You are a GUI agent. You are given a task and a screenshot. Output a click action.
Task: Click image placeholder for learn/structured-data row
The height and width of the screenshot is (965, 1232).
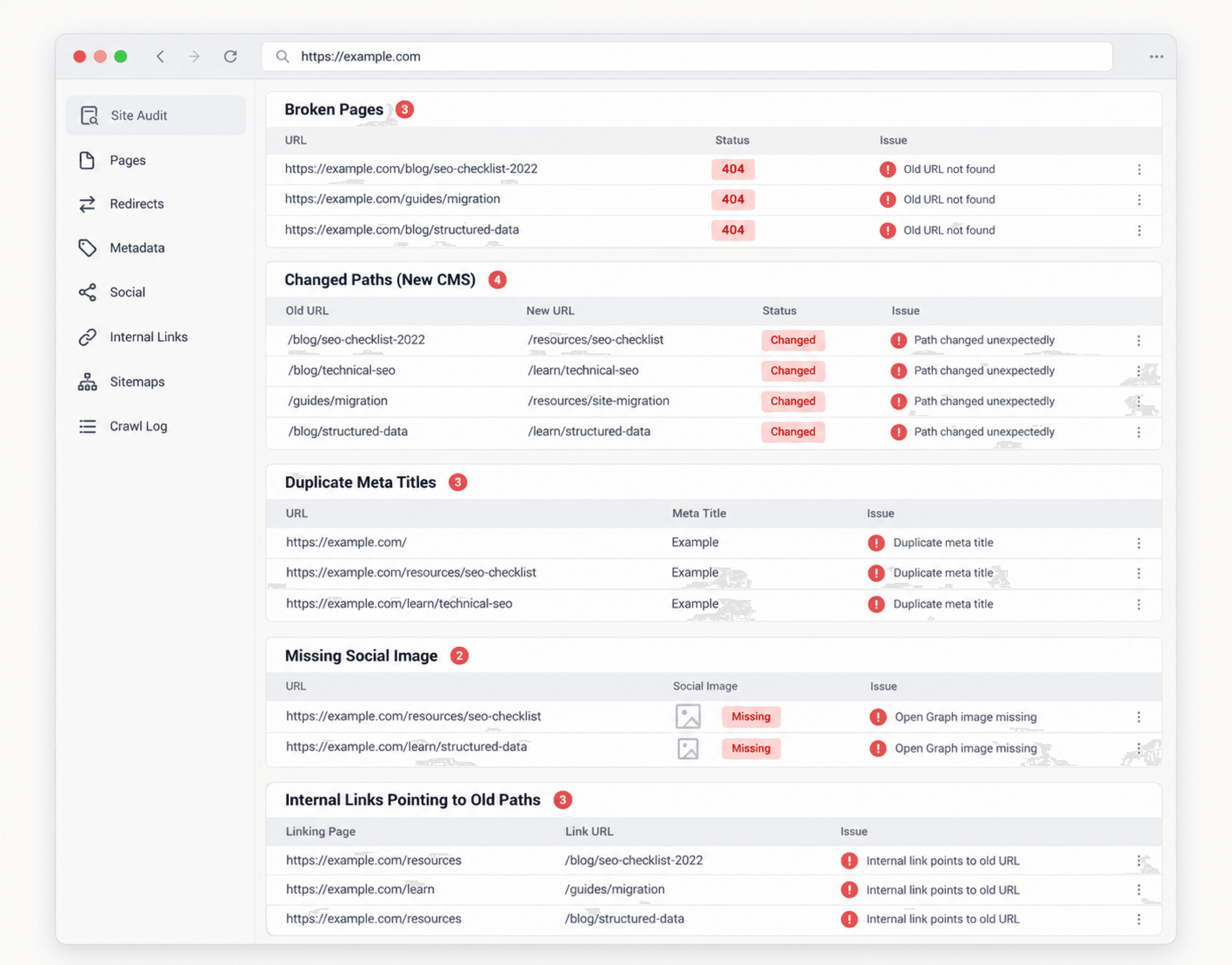[x=688, y=749]
